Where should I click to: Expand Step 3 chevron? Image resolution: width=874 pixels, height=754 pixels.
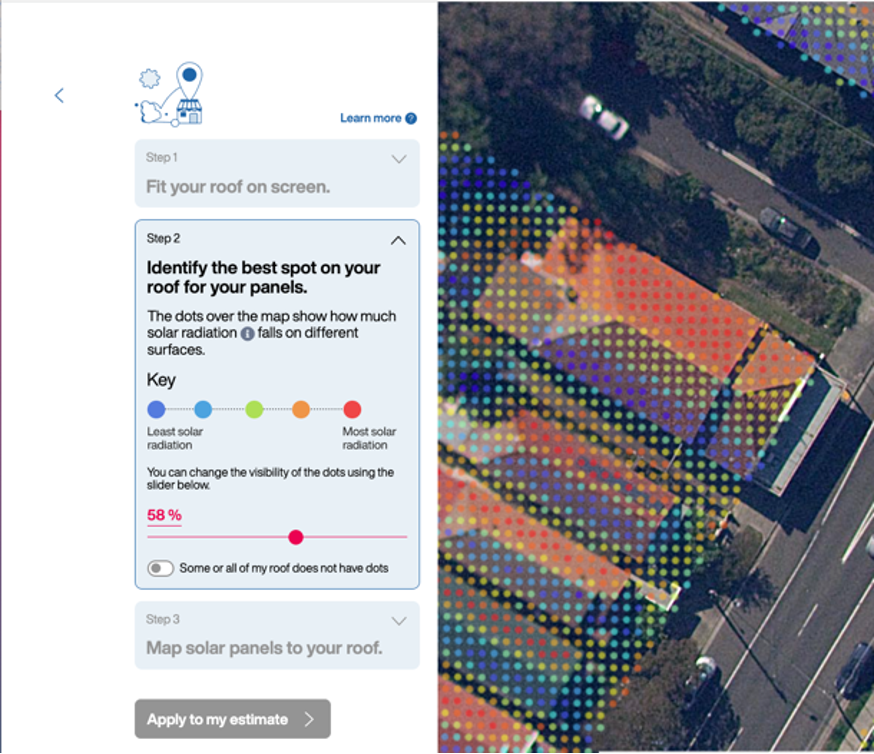[399, 621]
